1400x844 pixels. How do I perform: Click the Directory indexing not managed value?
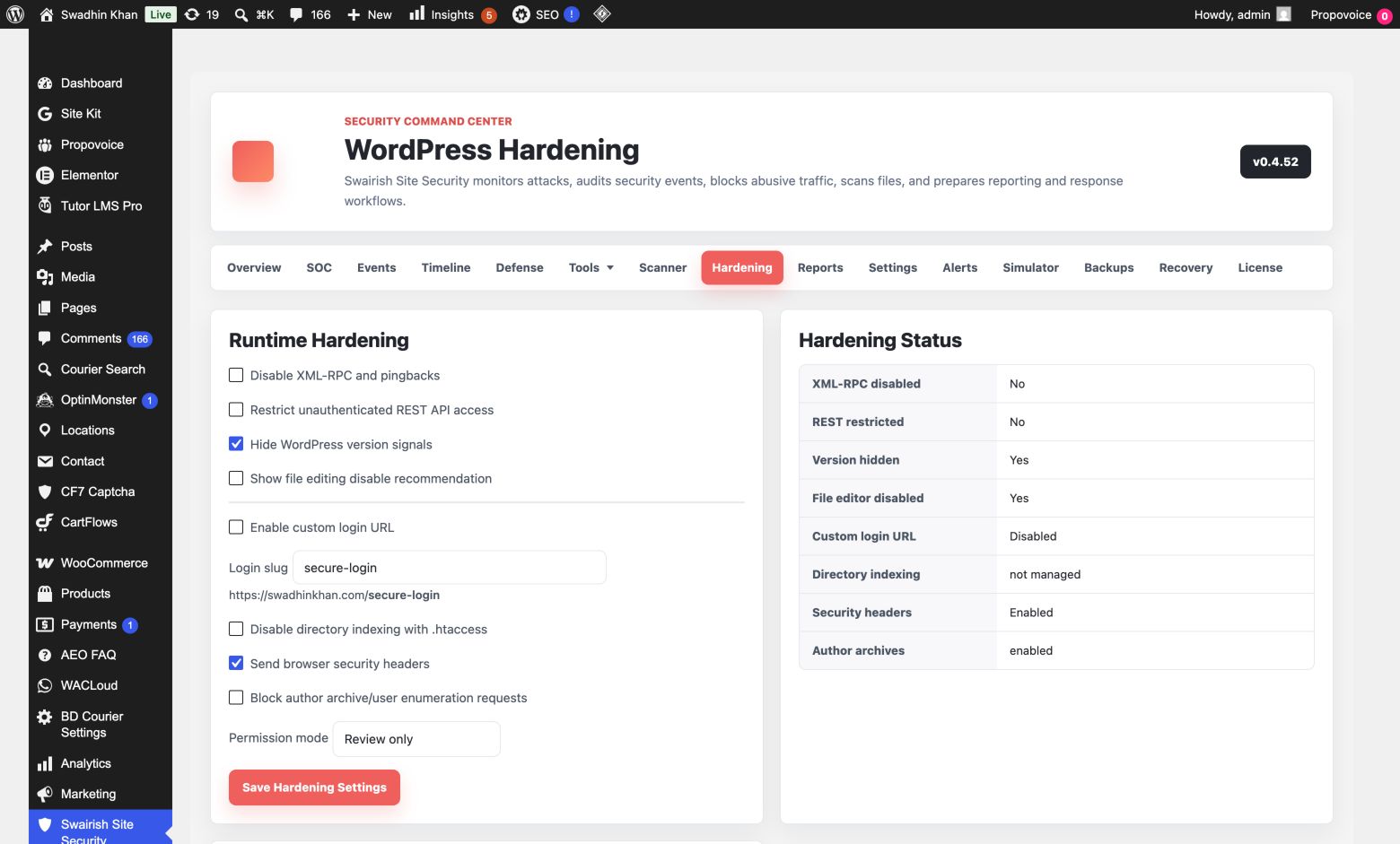click(1045, 574)
